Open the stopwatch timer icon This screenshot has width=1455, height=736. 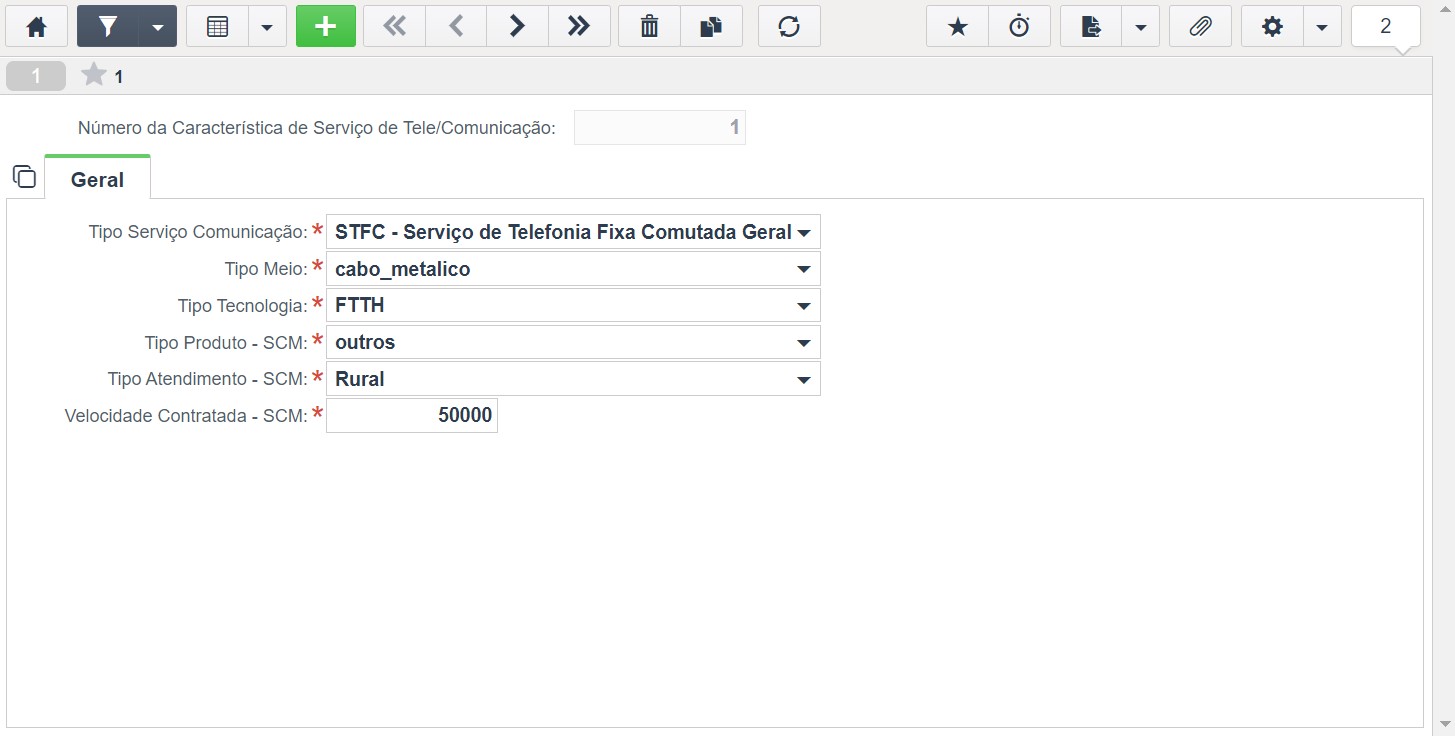tap(1019, 27)
